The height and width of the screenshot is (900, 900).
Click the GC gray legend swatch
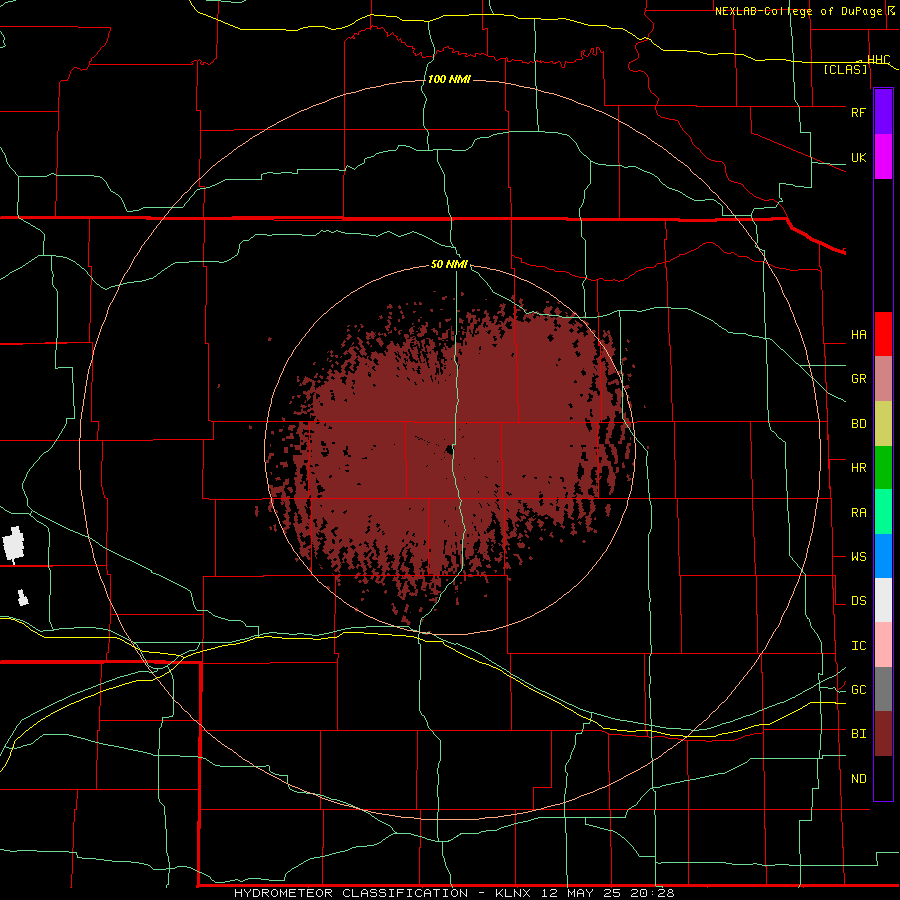883,689
